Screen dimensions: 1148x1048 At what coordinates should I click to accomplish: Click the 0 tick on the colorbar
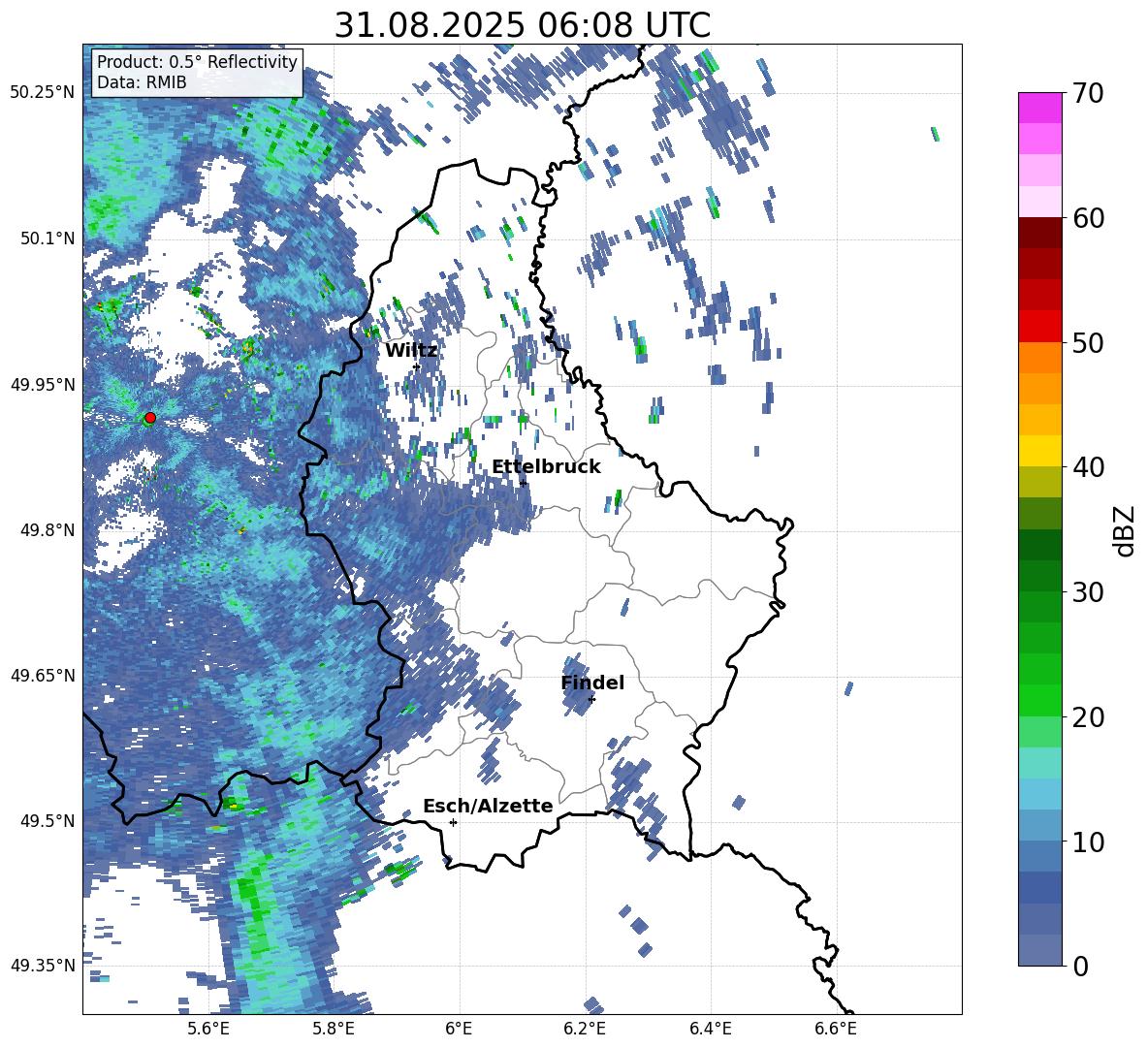click(x=1080, y=966)
